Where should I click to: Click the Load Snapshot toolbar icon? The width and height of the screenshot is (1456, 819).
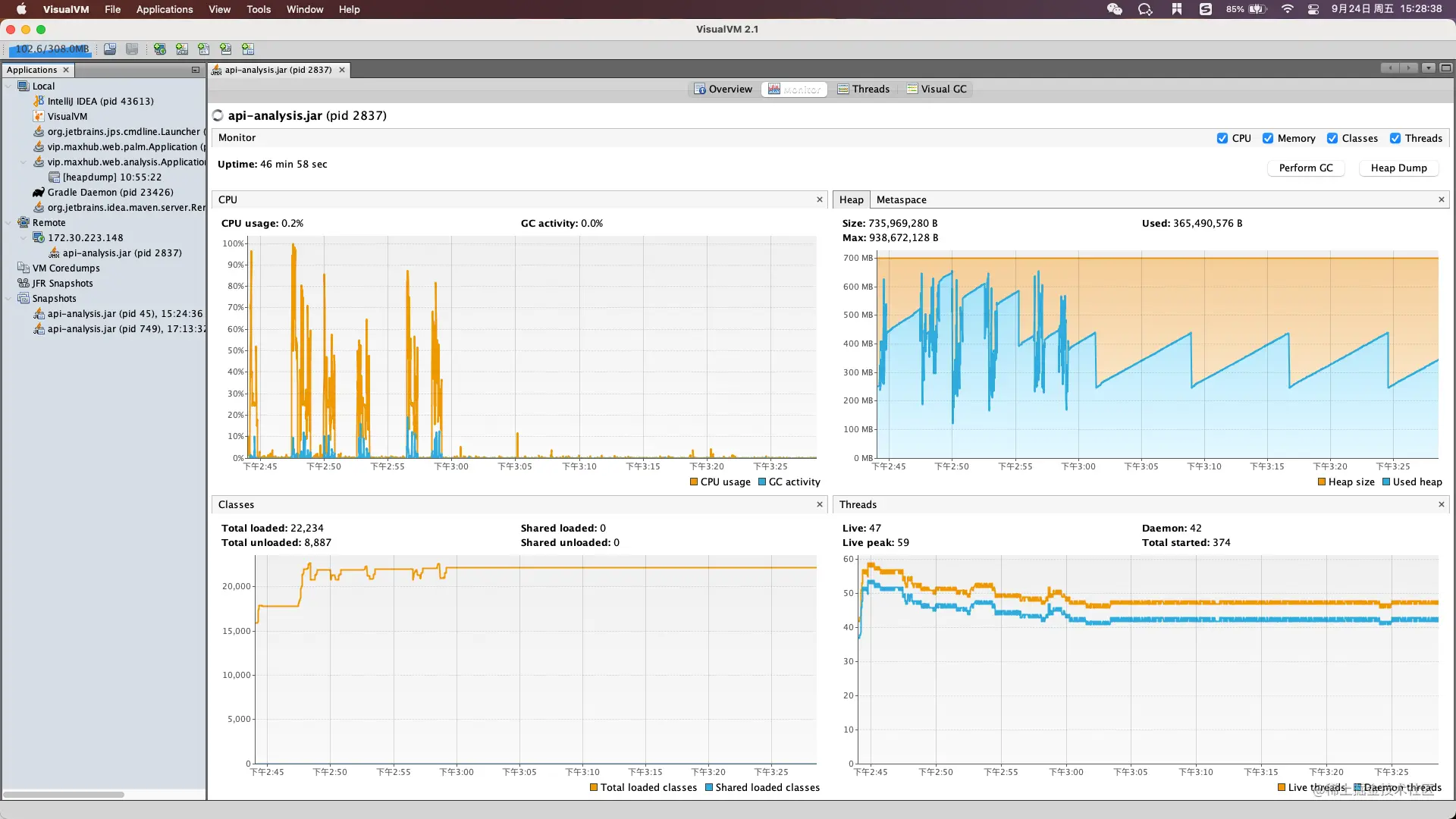[110, 49]
